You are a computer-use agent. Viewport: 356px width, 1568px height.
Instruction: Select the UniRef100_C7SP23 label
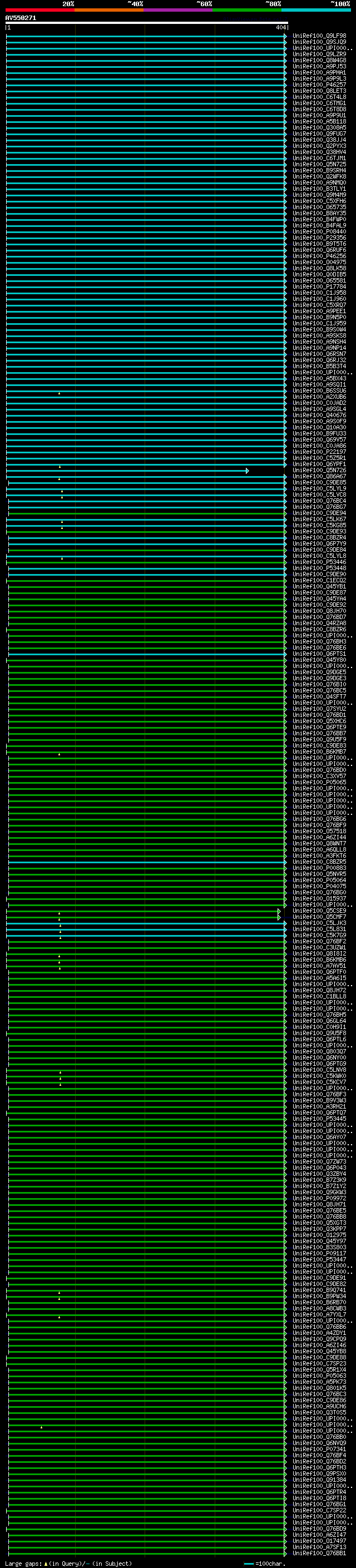click(319, 1363)
